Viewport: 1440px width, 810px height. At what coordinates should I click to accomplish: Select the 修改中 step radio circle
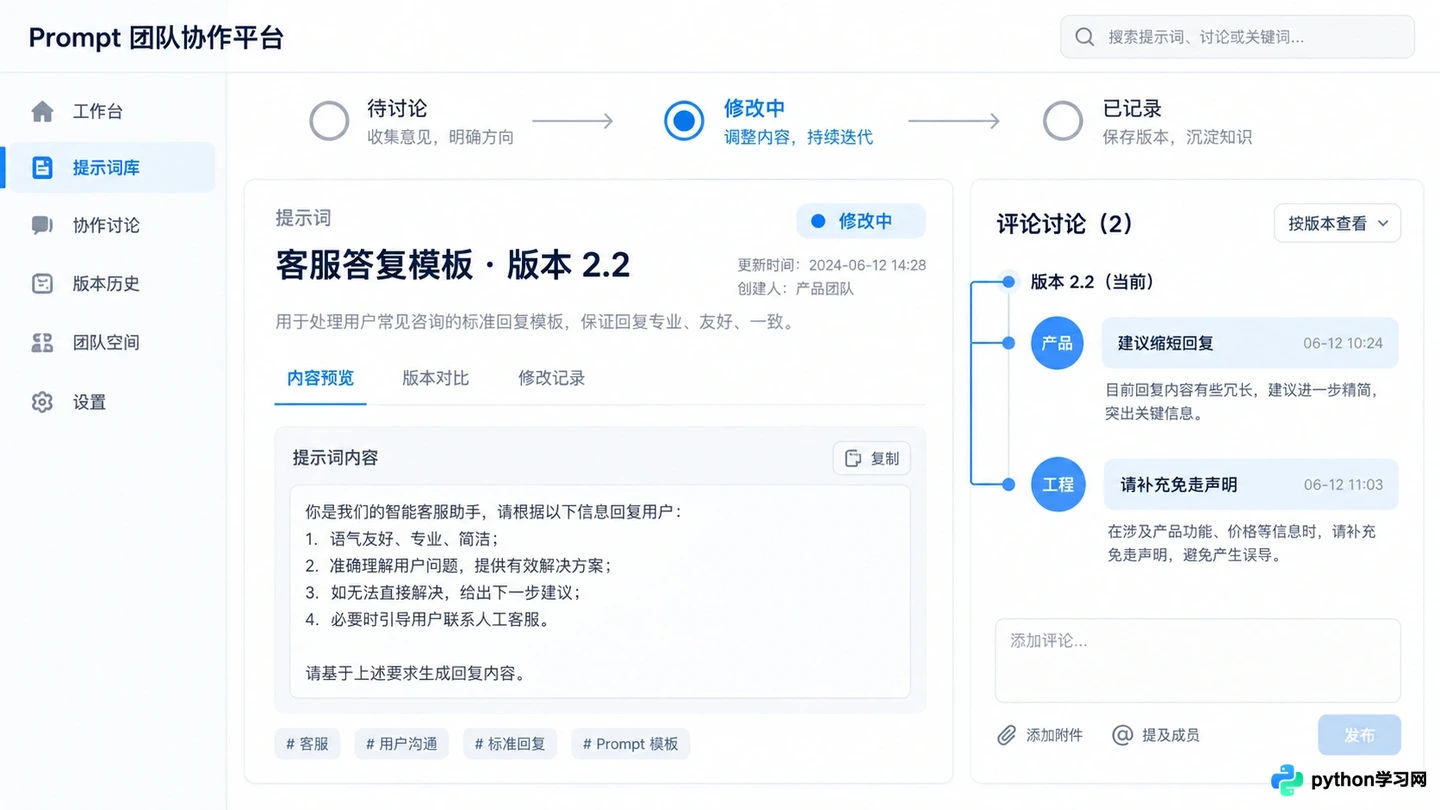tap(684, 121)
